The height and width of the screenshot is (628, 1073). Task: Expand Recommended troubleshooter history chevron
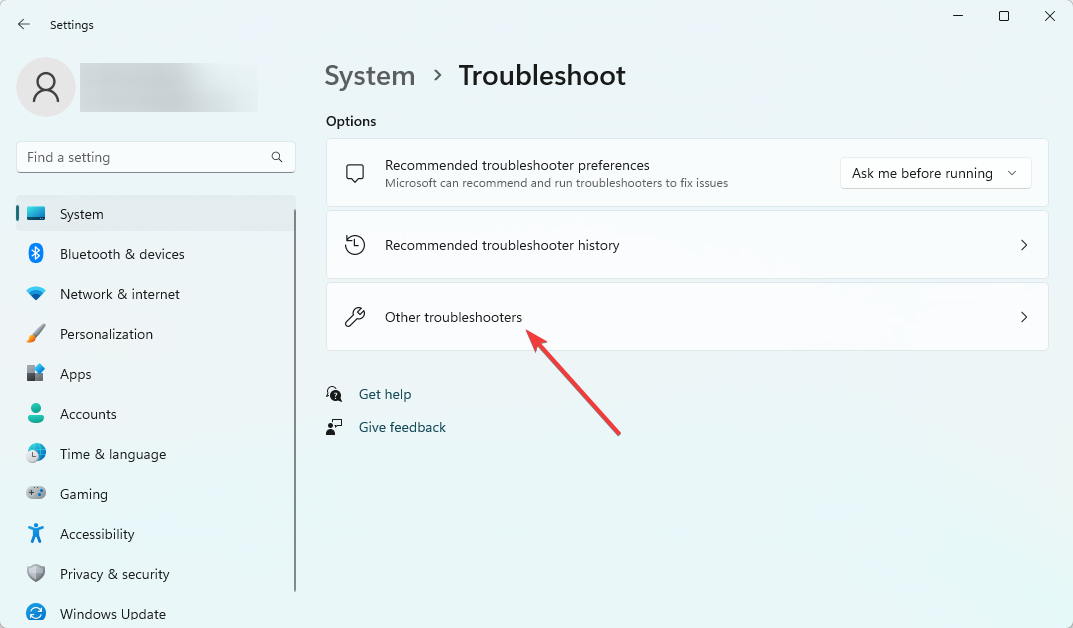1024,245
